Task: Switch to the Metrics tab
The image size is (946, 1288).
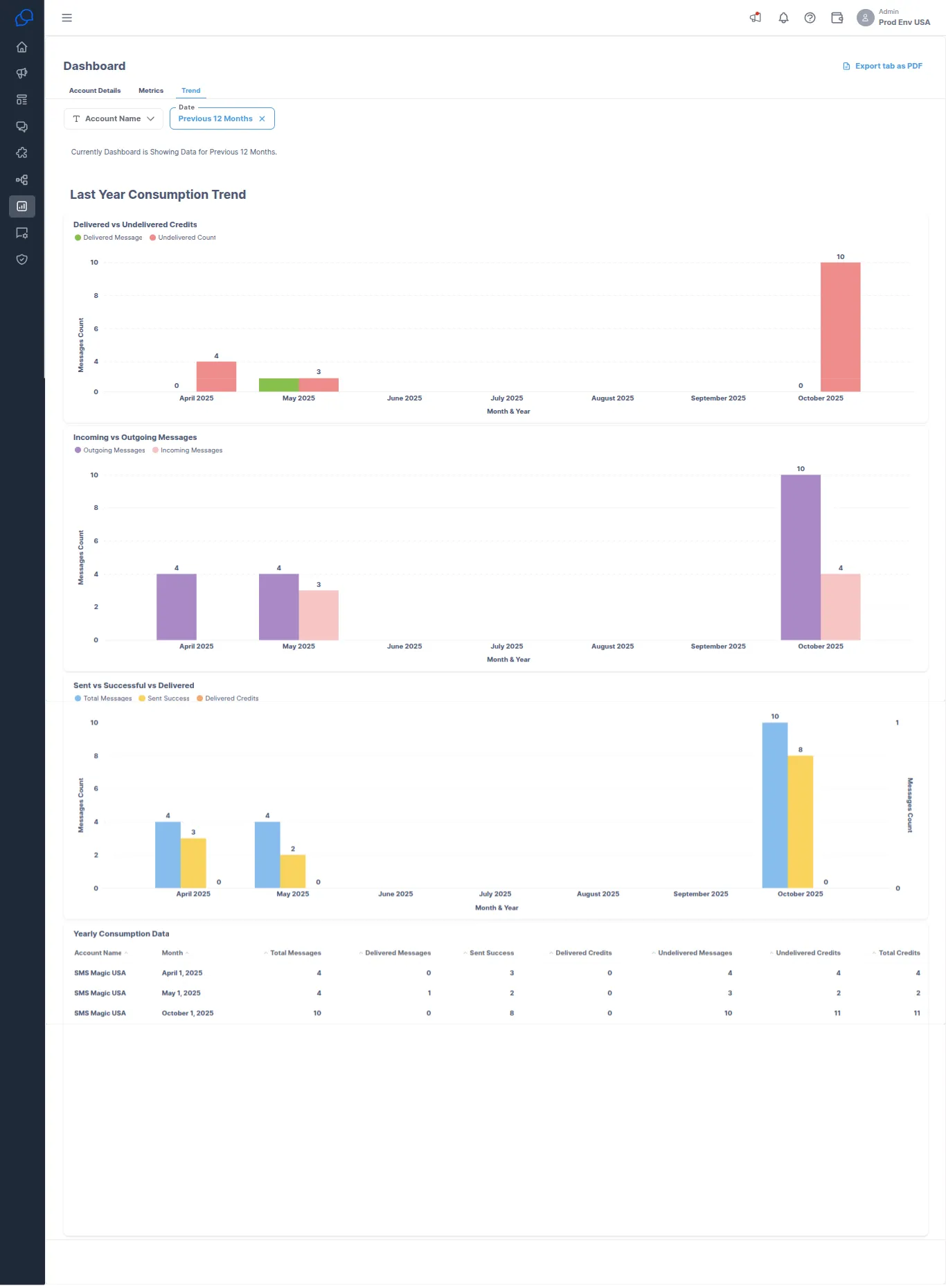Action: [151, 91]
